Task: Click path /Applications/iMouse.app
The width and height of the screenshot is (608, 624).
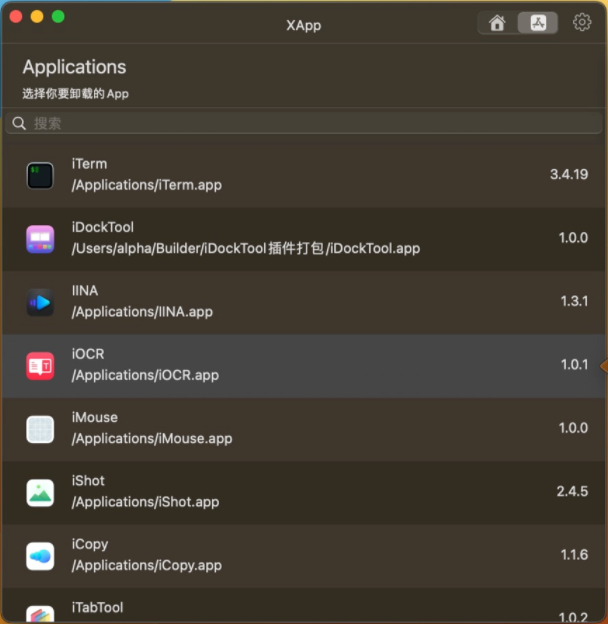Action: tap(152, 439)
